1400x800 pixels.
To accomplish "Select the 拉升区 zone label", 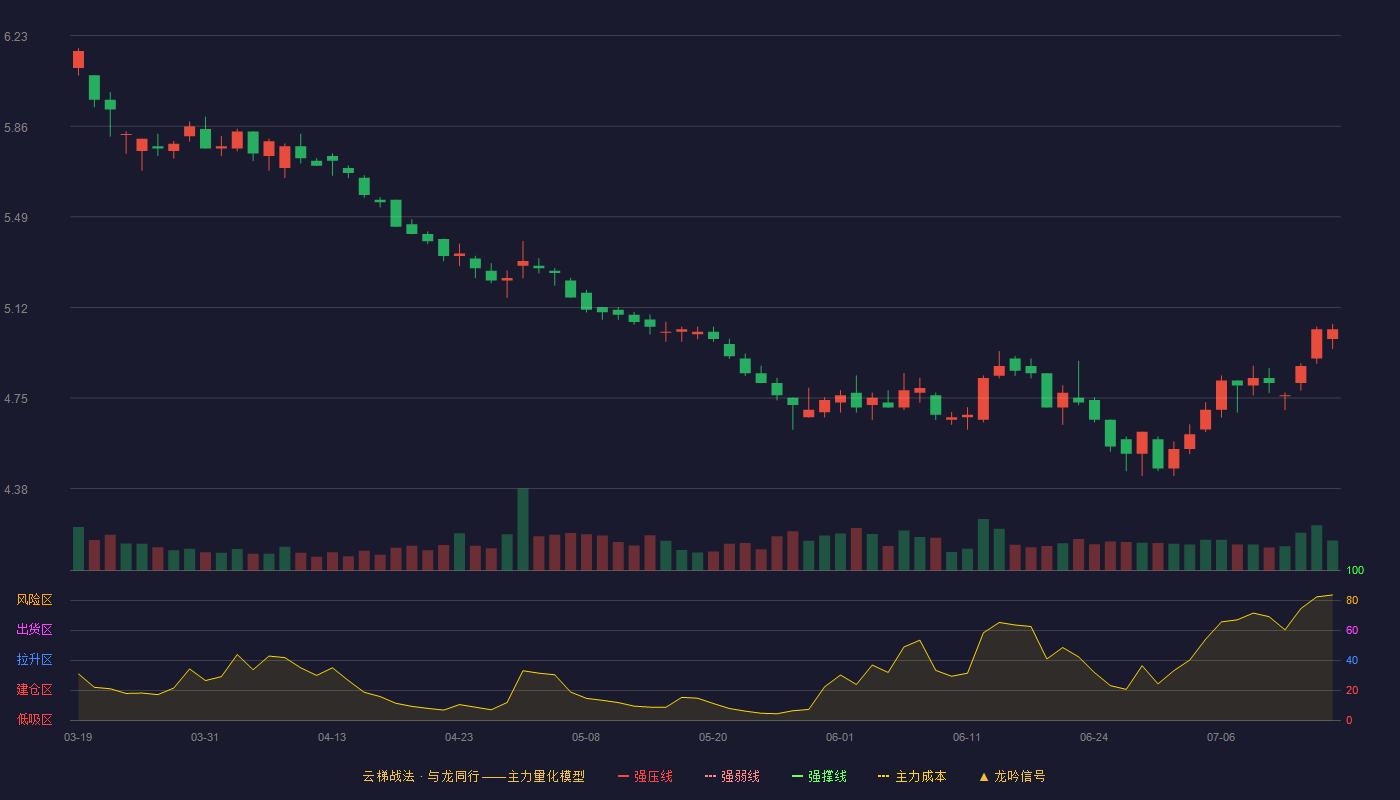I will tap(34, 660).
